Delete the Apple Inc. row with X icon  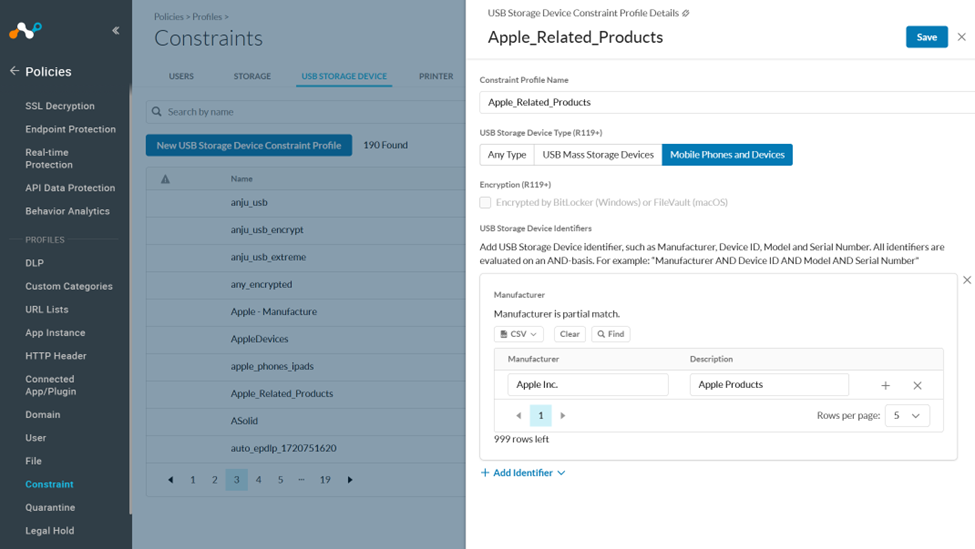(917, 385)
